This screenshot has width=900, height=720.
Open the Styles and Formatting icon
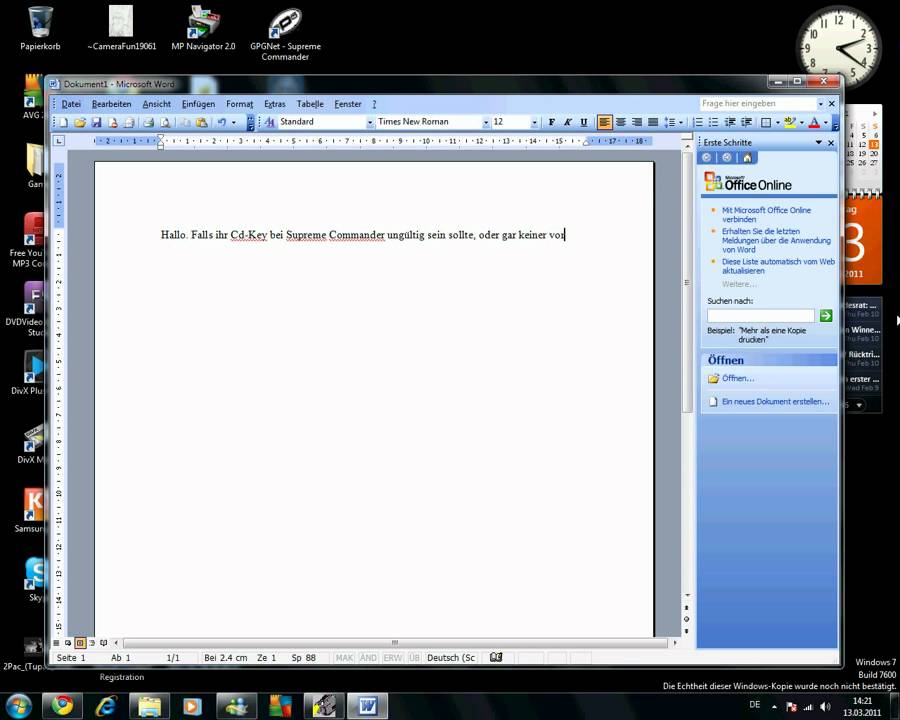click(x=269, y=122)
